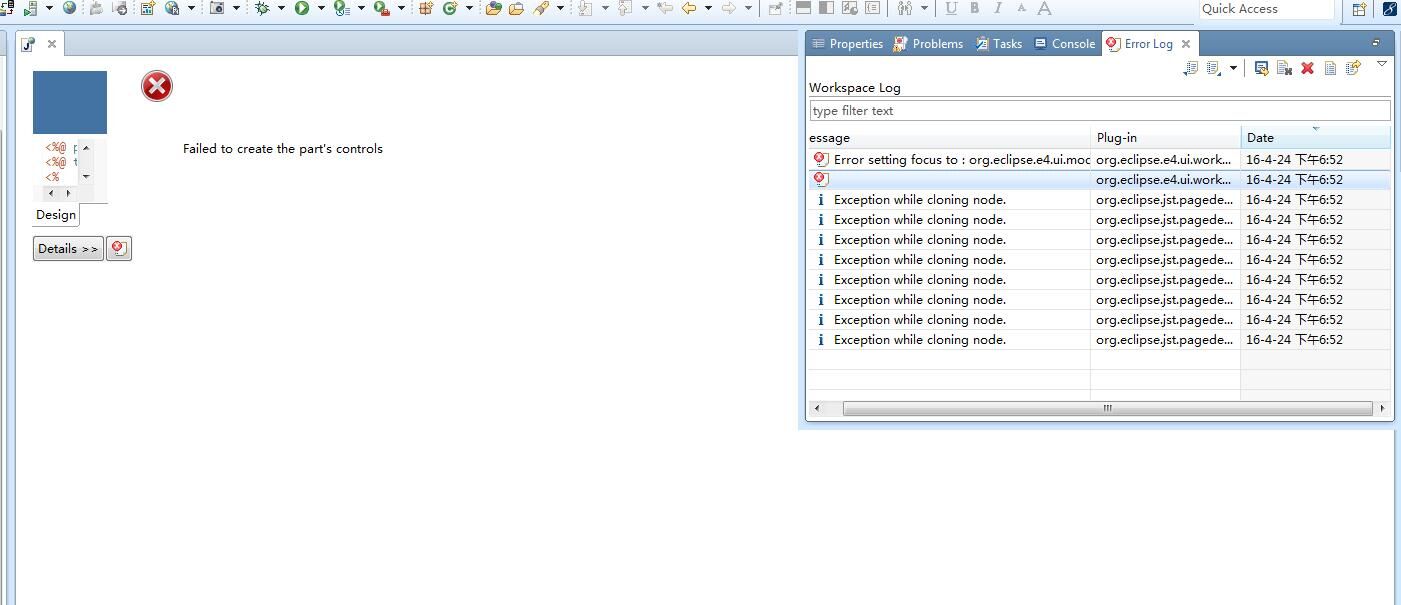The height and width of the screenshot is (605, 1401).
Task: Close the Error Log tab
Action: tap(1186, 44)
